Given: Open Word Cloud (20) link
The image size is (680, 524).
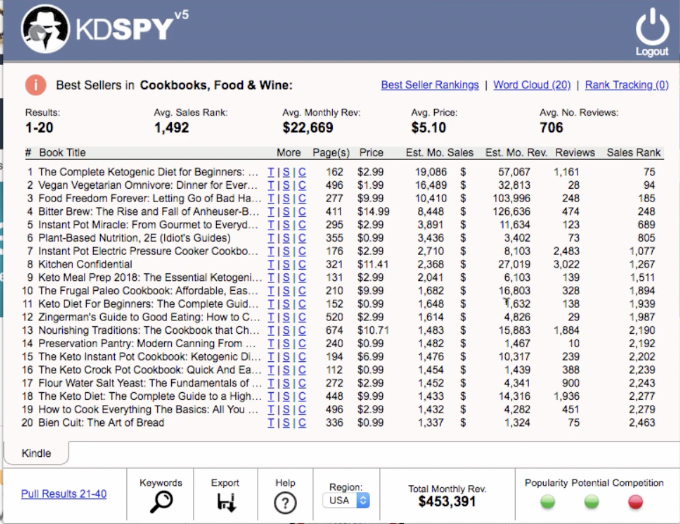Looking at the screenshot, I should [532, 85].
